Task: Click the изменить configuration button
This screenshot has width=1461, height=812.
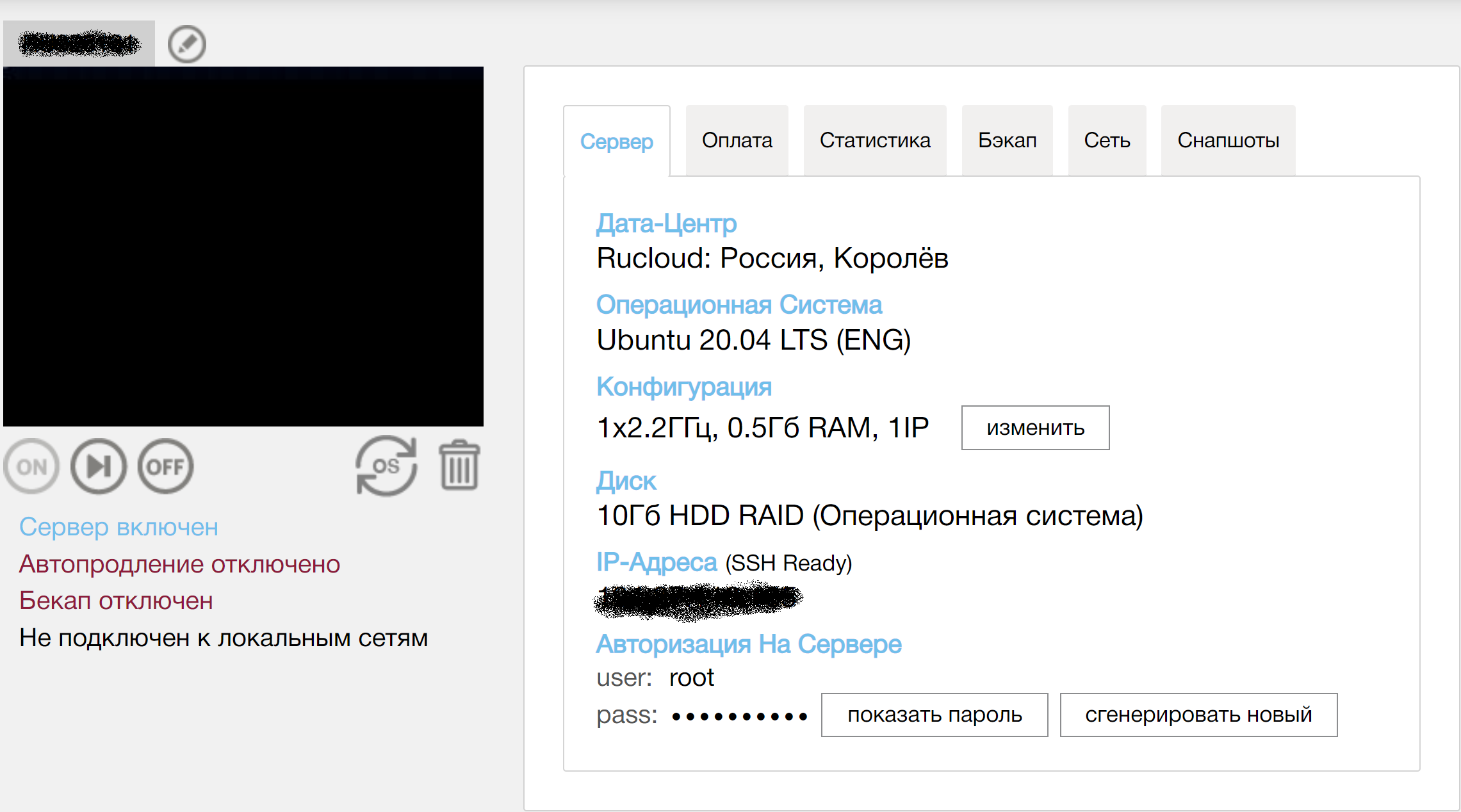Action: (1036, 428)
